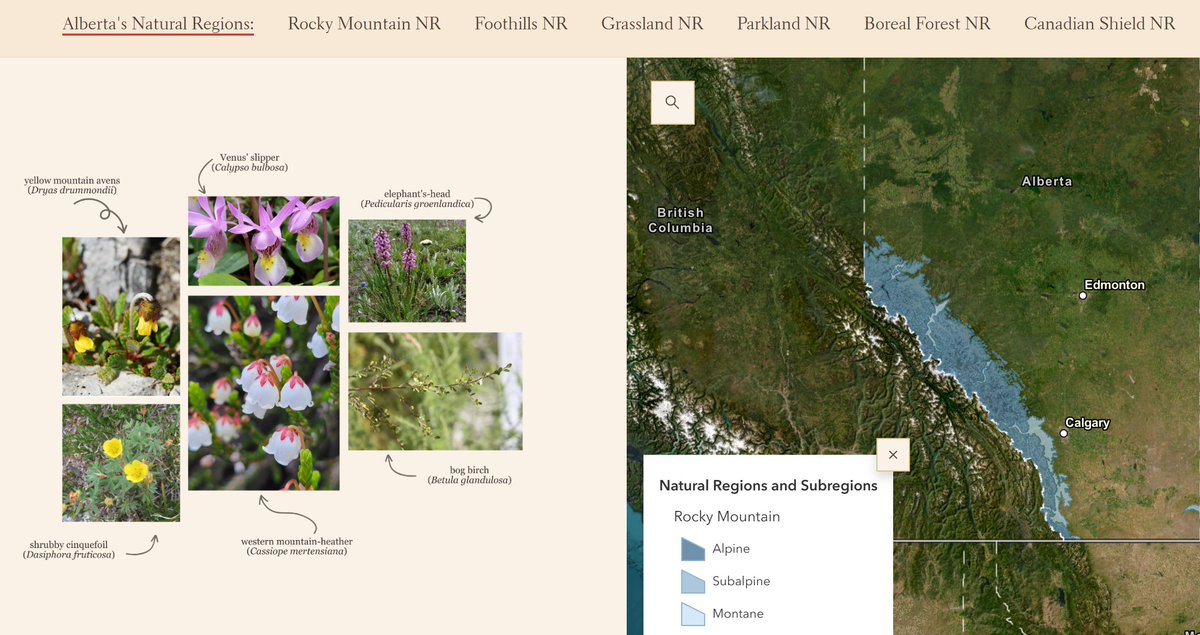Dismiss the Natural Regions legend panel
This screenshot has width=1200, height=635.
coord(893,454)
